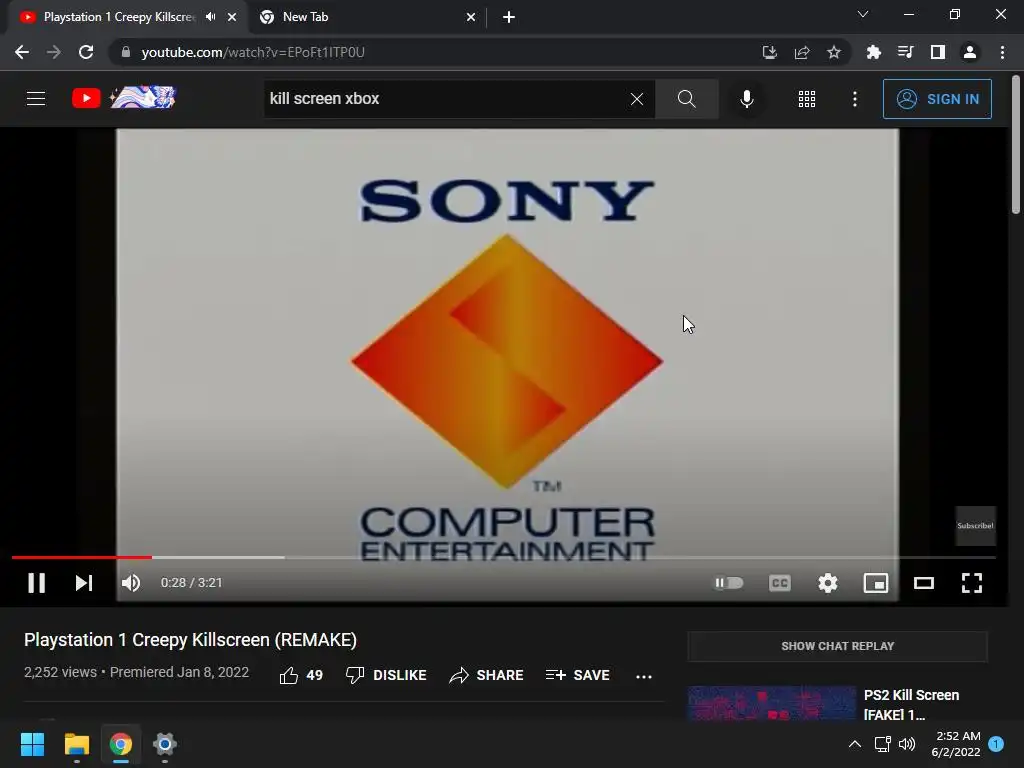
Task: Switch to the New Tab browser tab
Action: coord(369,17)
